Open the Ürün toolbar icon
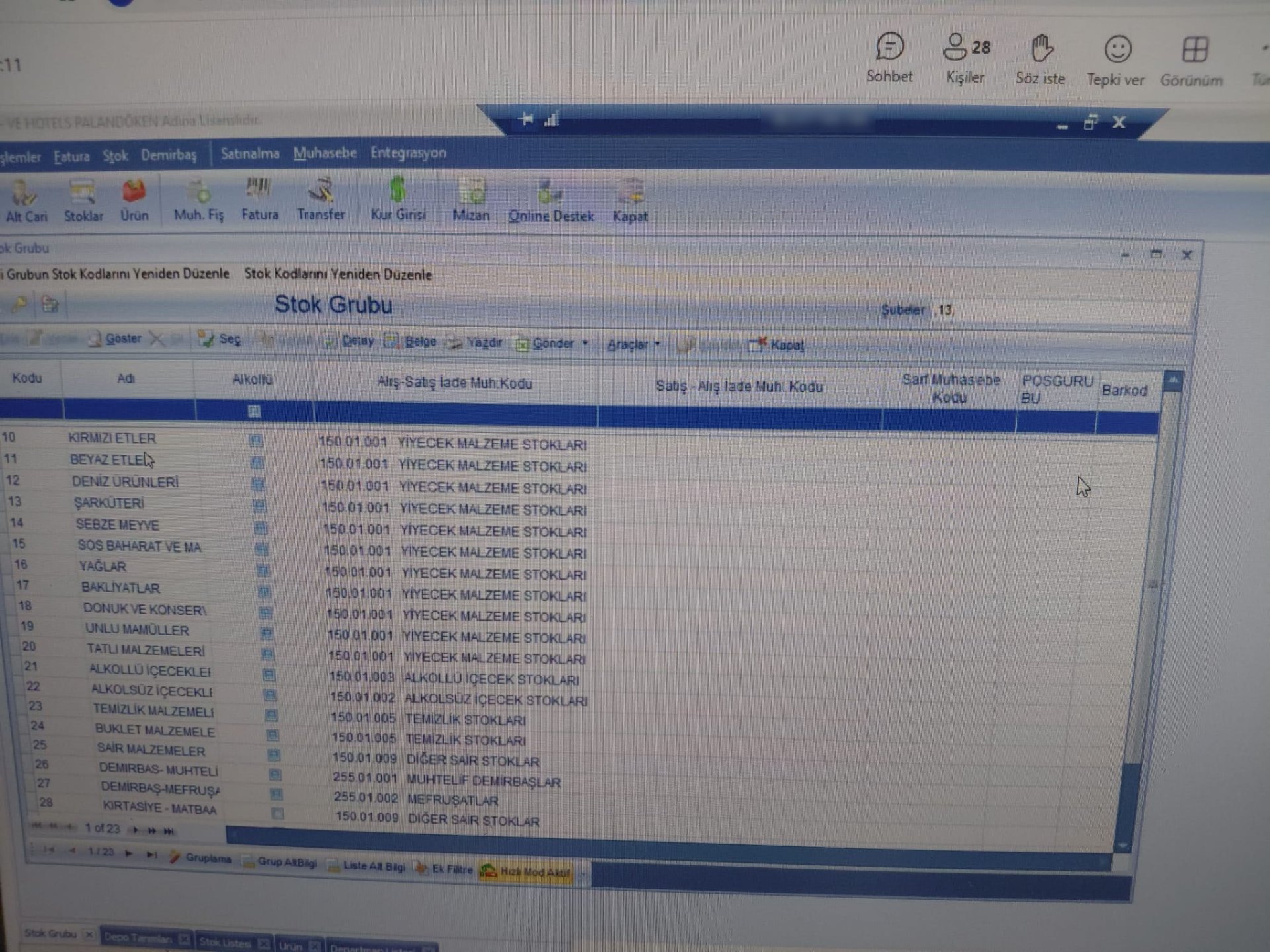The width and height of the screenshot is (1270, 952). 134,201
